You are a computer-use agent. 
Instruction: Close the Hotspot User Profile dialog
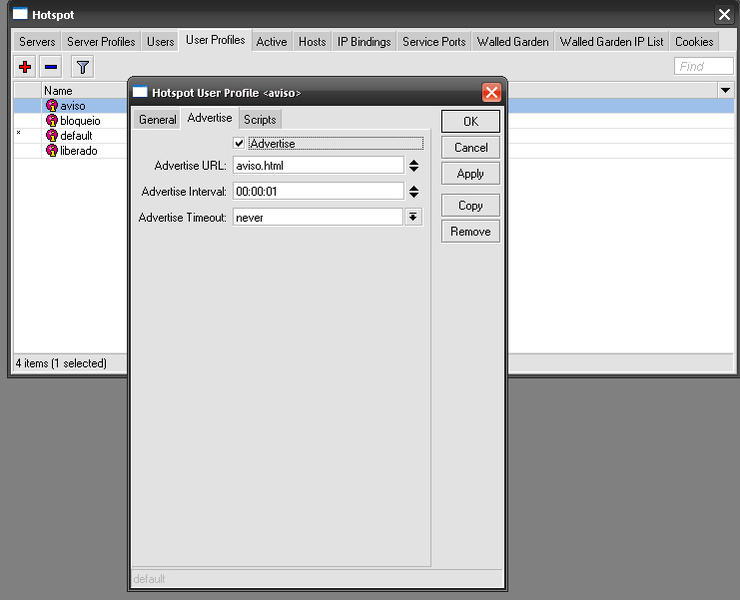pos(491,93)
